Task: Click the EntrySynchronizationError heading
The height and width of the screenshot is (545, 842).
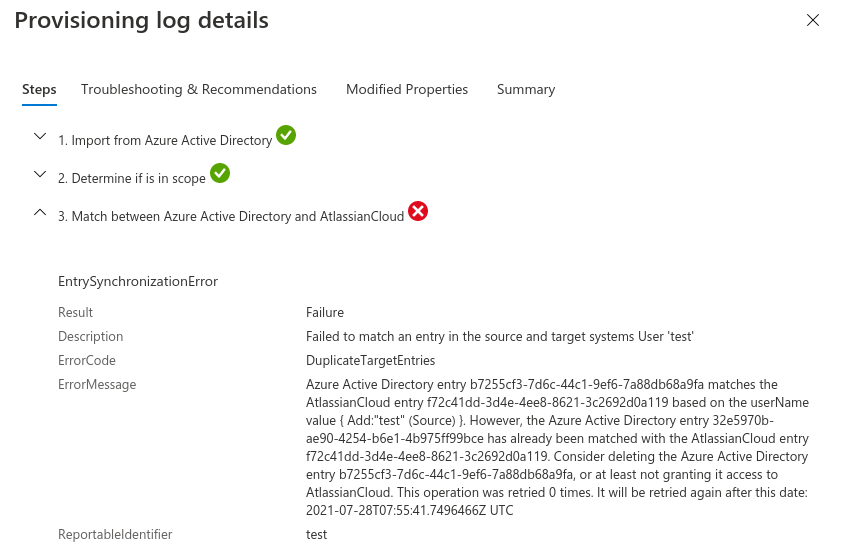Action: [138, 281]
